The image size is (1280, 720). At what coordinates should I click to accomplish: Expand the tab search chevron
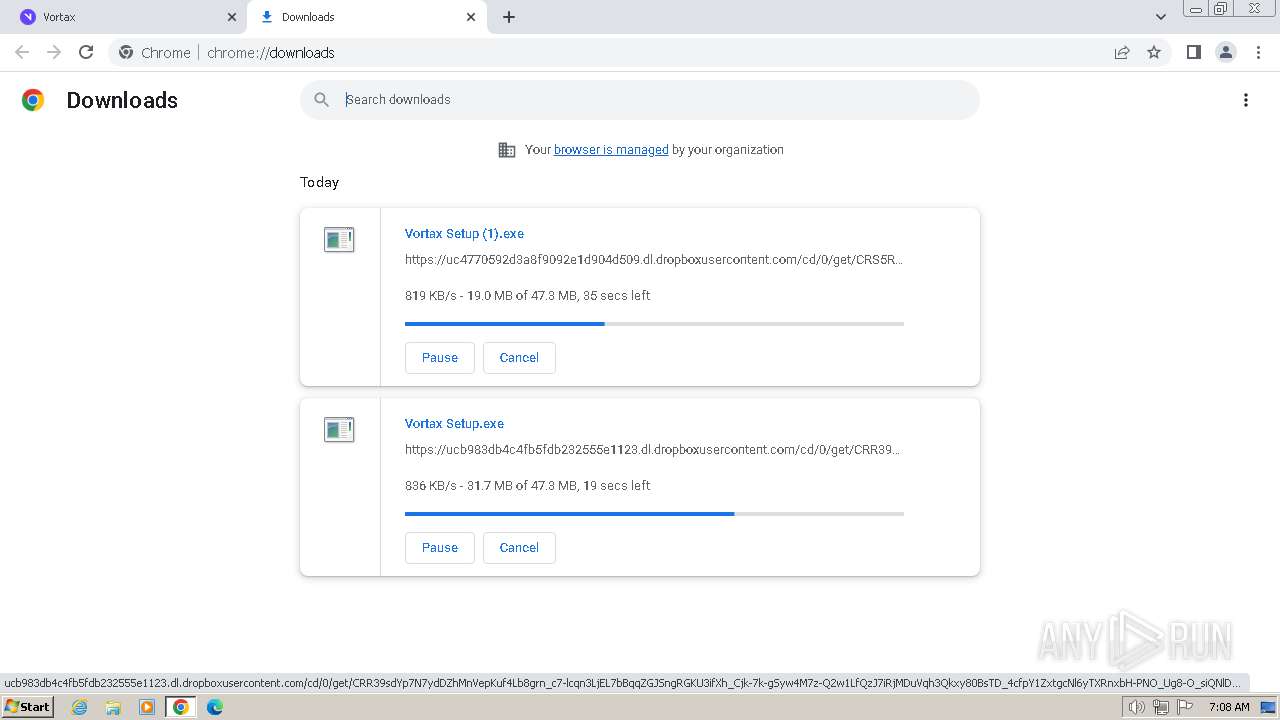pyautogui.click(x=1161, y=17)
